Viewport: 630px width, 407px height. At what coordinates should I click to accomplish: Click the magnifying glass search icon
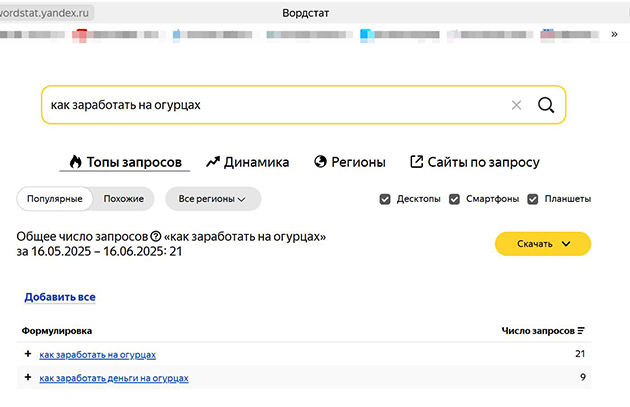click(546, 105)
